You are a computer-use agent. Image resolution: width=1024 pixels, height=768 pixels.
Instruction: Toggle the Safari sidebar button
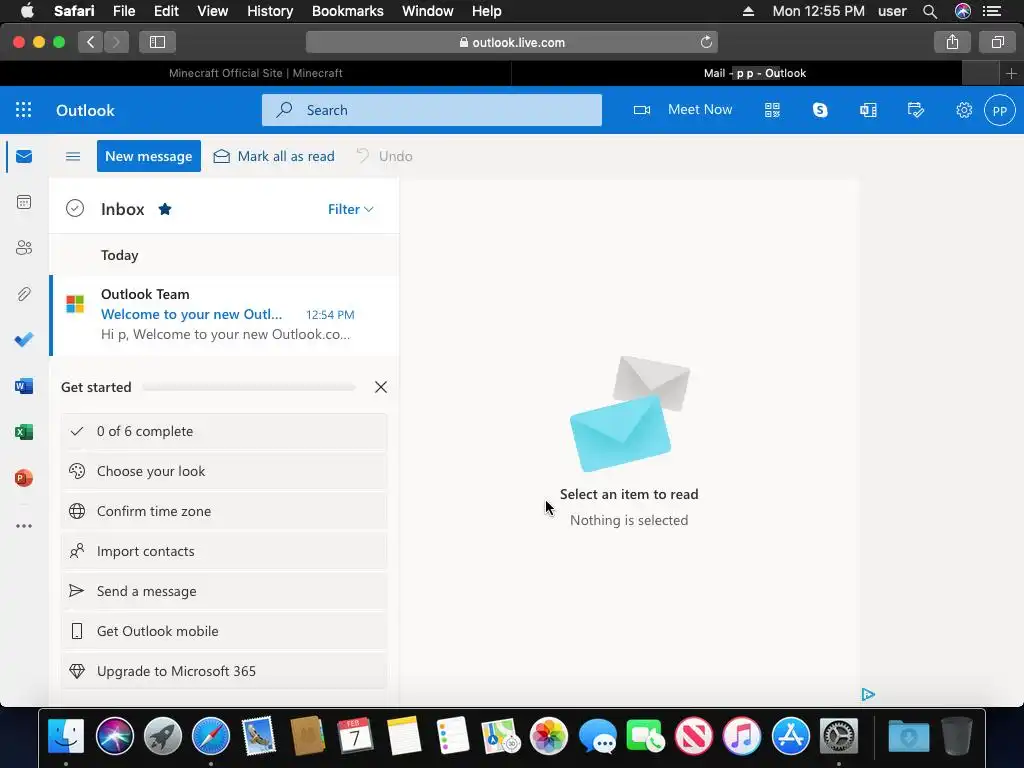[x=157, y=42]
